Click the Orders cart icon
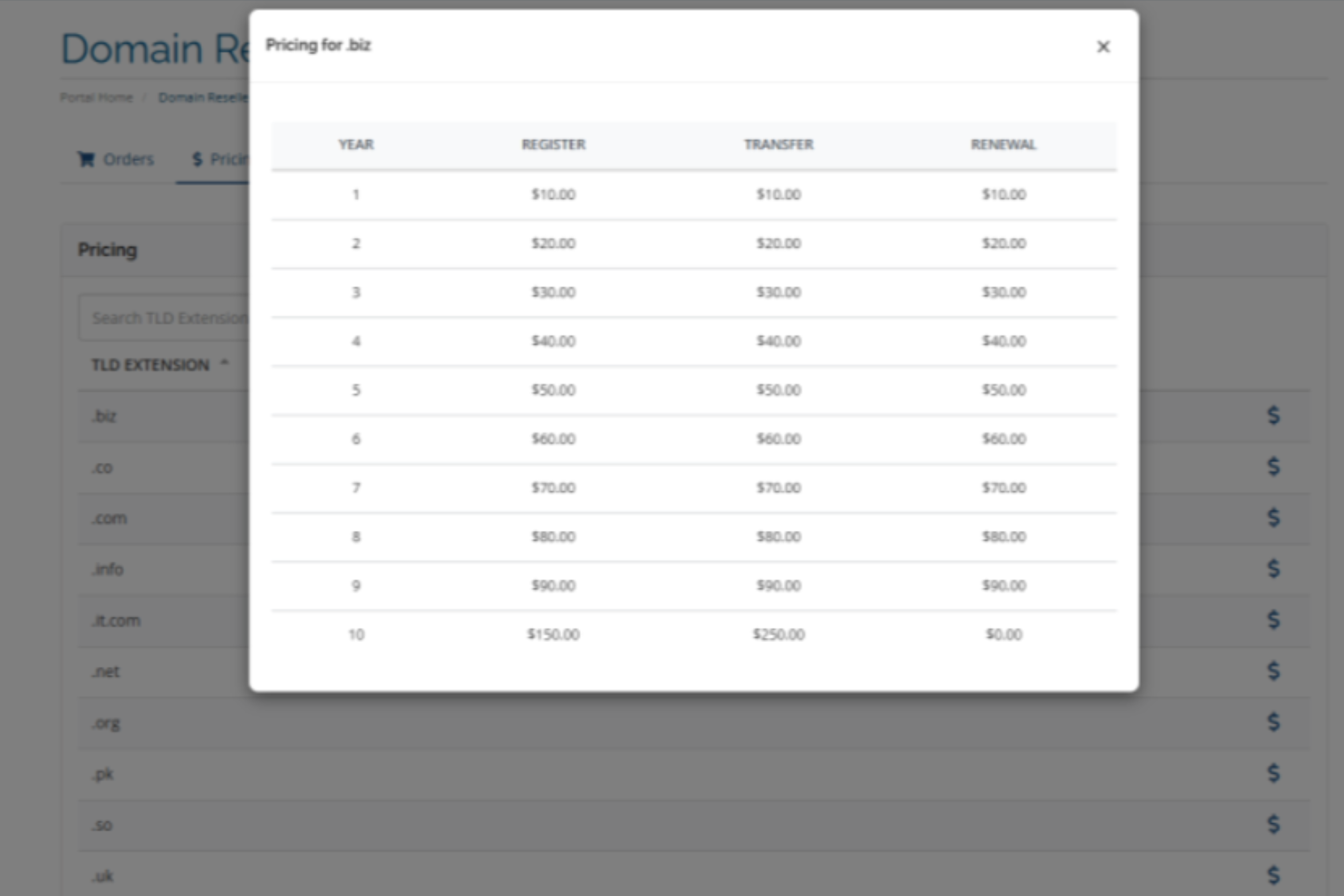The image size is (1344, 896). (x=86, y=159)
